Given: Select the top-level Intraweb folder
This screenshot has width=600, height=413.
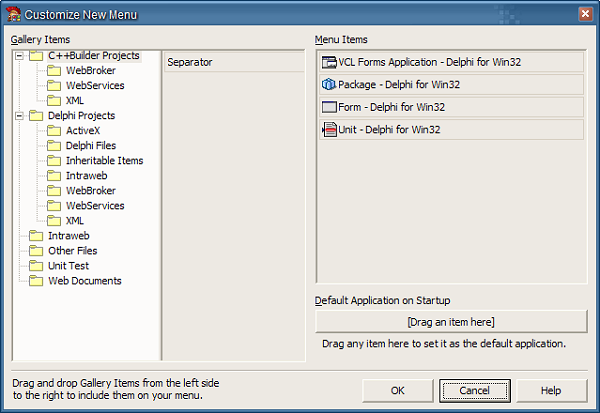Looking at the screenshot, I should pyautogui.click(x=69, y=236).
